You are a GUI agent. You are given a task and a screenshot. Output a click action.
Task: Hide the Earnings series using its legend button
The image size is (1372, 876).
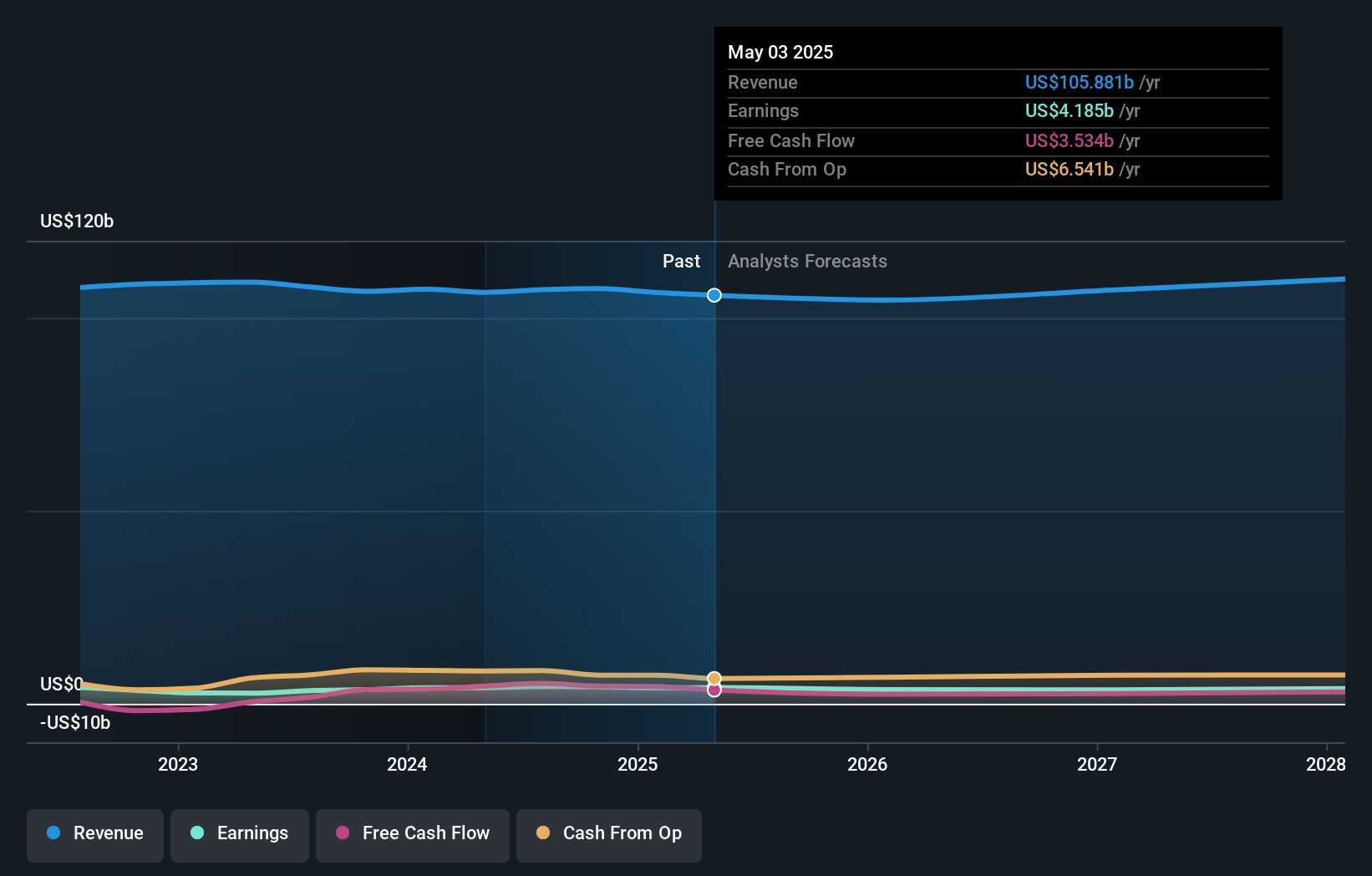point(240,833)
